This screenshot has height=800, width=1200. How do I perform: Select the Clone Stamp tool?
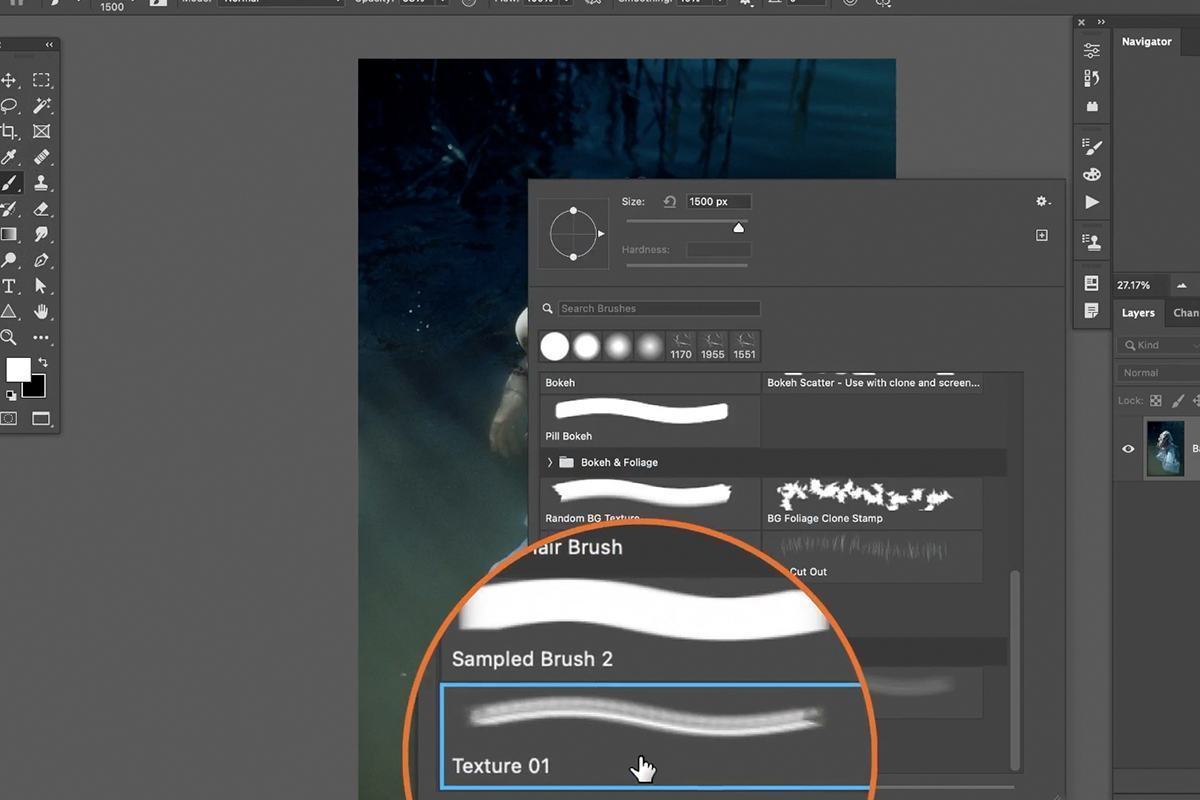click(x=41, y=184)
